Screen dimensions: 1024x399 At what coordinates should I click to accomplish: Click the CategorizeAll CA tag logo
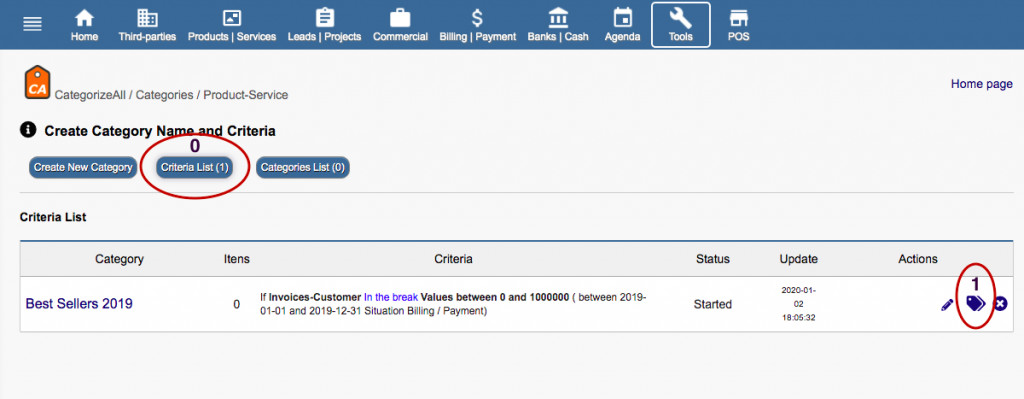[x=37, y=82]
